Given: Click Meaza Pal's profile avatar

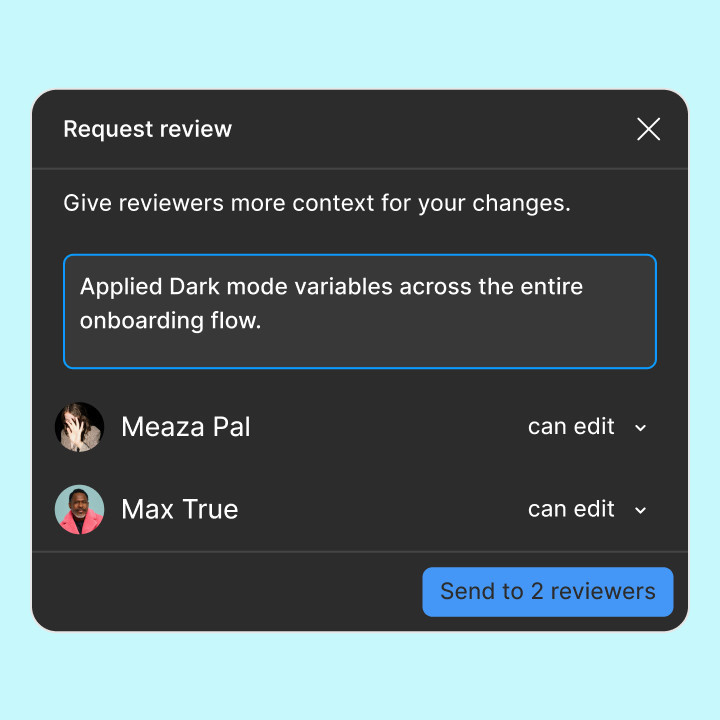Looking at the screenshot, I should (x=79, y=427).
